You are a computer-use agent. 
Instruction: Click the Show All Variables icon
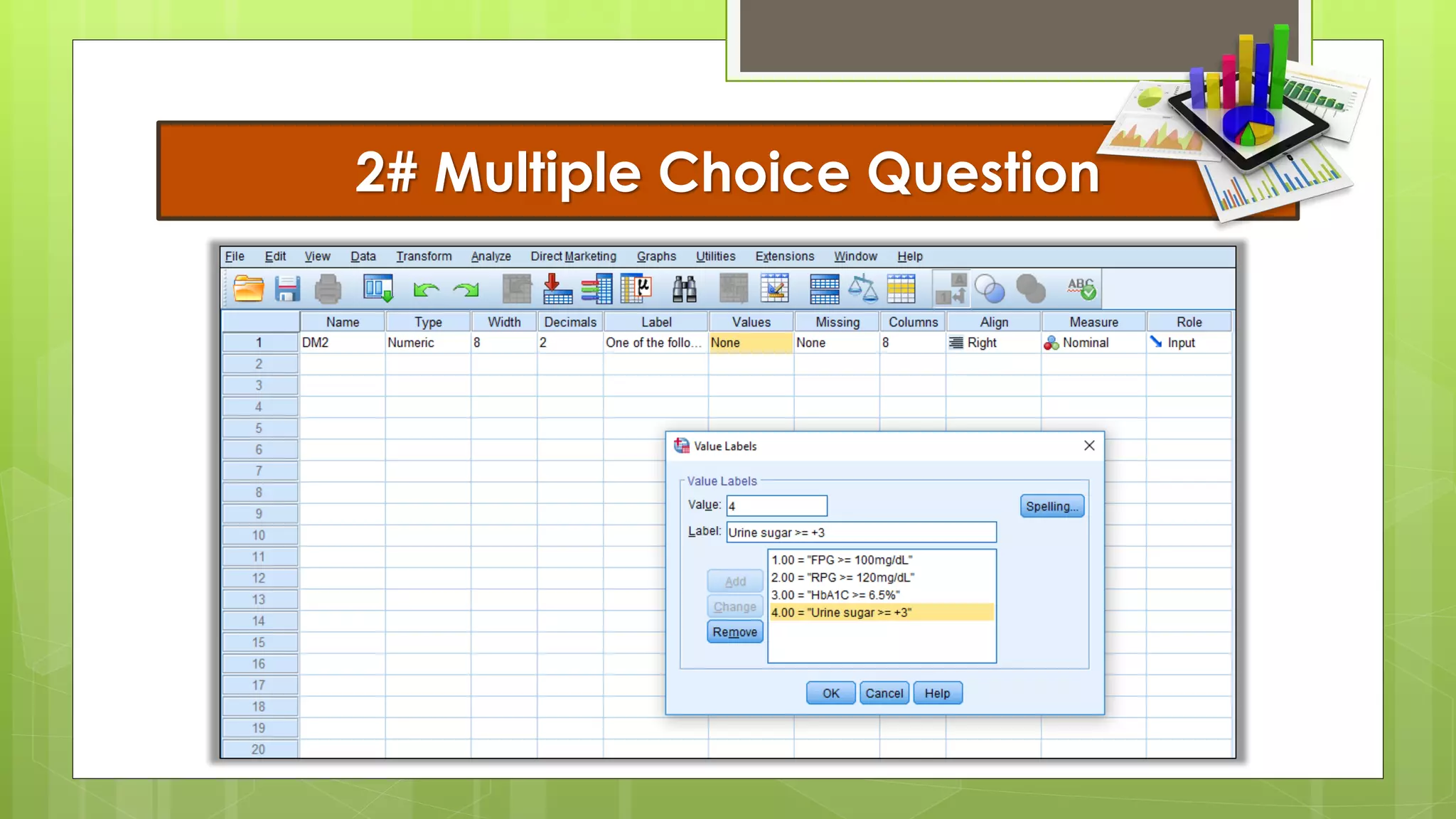(x=1030, y=289)
